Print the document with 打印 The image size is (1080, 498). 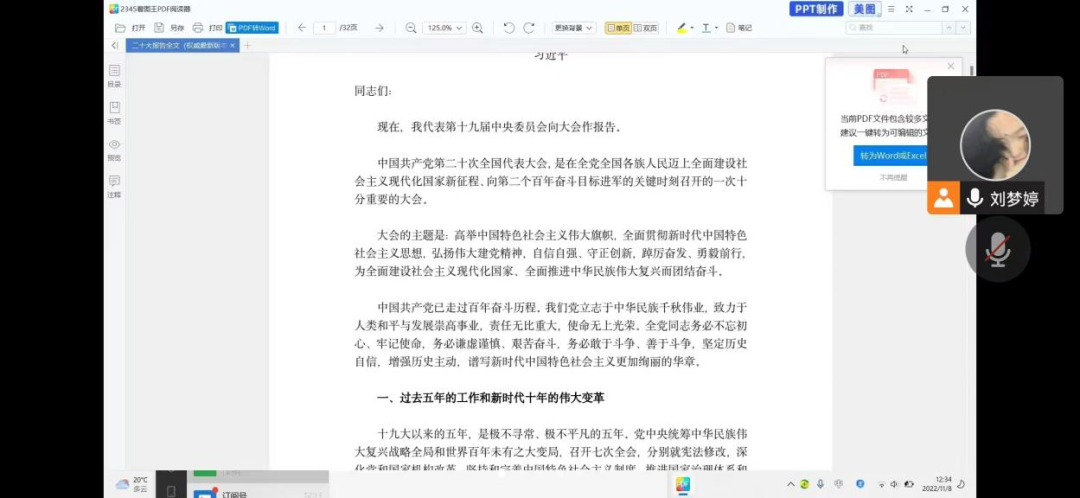207,28
